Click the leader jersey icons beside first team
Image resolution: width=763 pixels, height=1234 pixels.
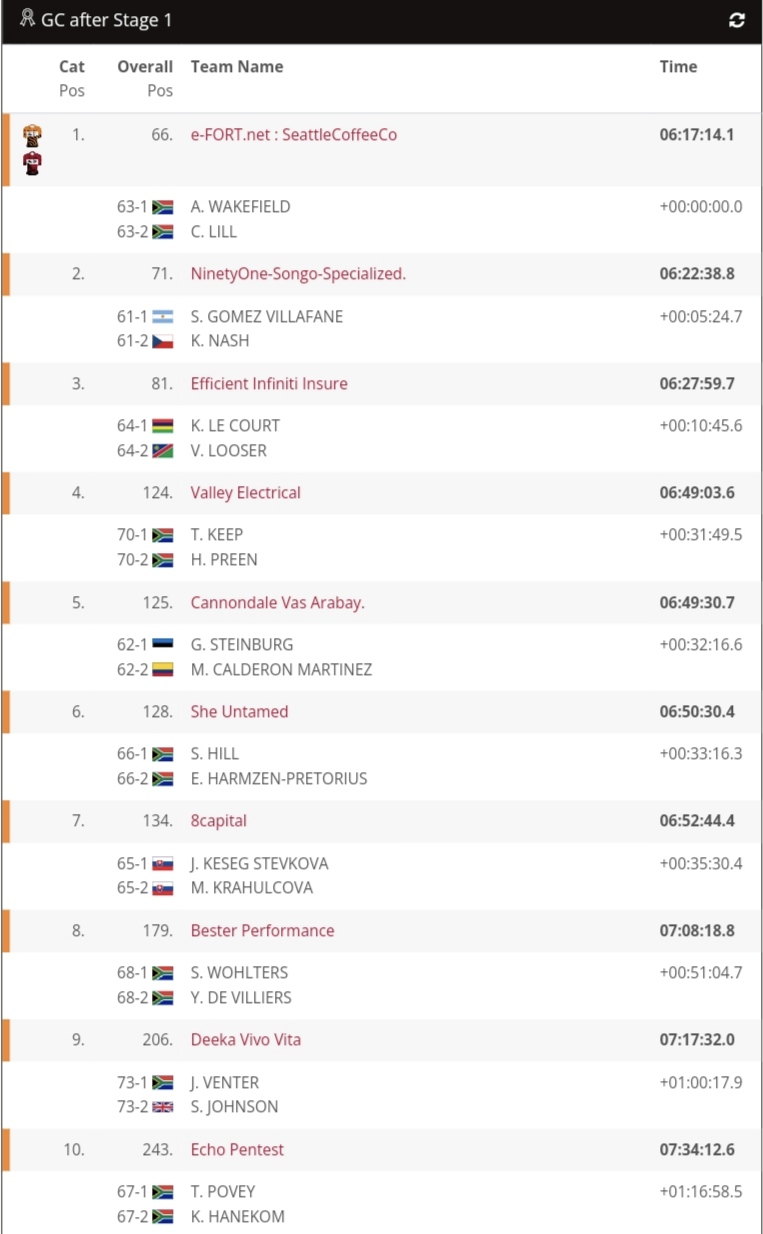[x=32, y=149]
